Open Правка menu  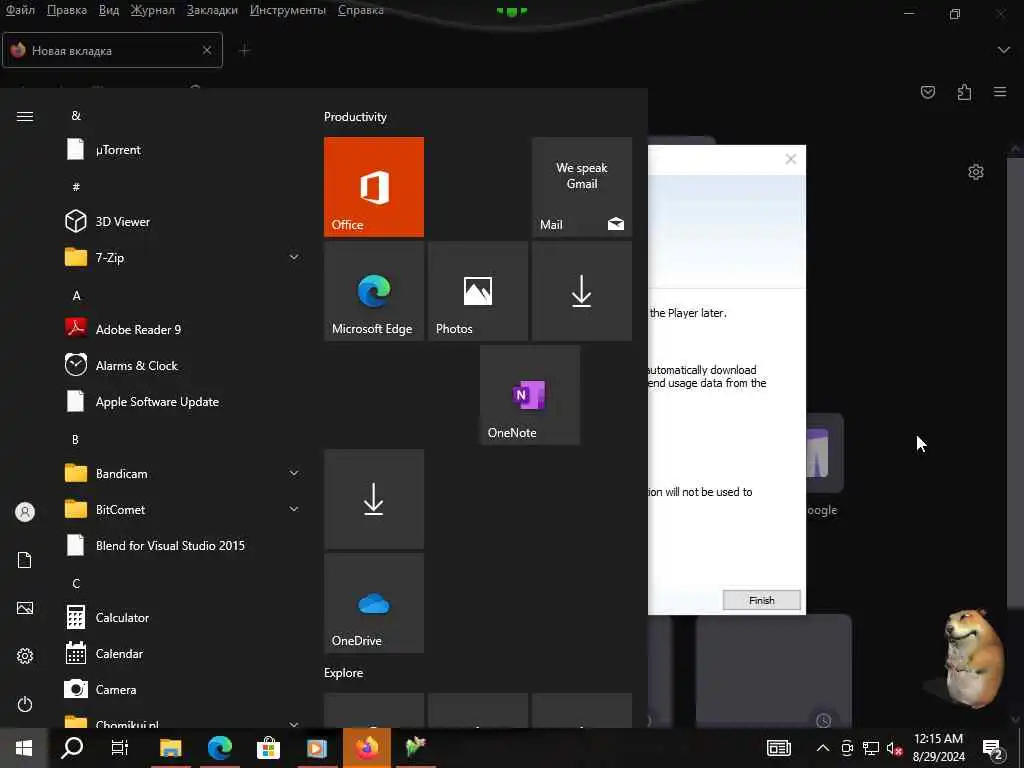[x=67, y=10]
